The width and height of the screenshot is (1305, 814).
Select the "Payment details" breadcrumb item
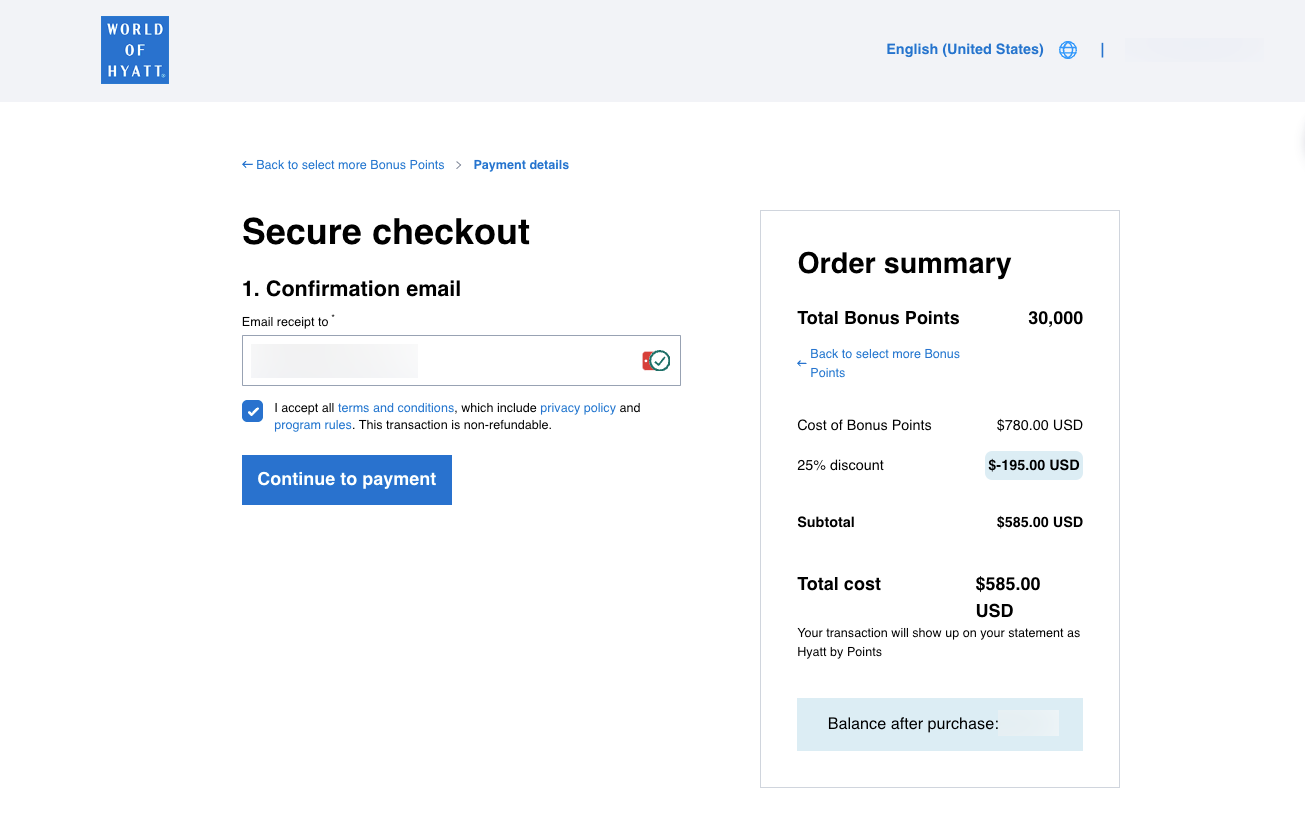tap(521, 164)
